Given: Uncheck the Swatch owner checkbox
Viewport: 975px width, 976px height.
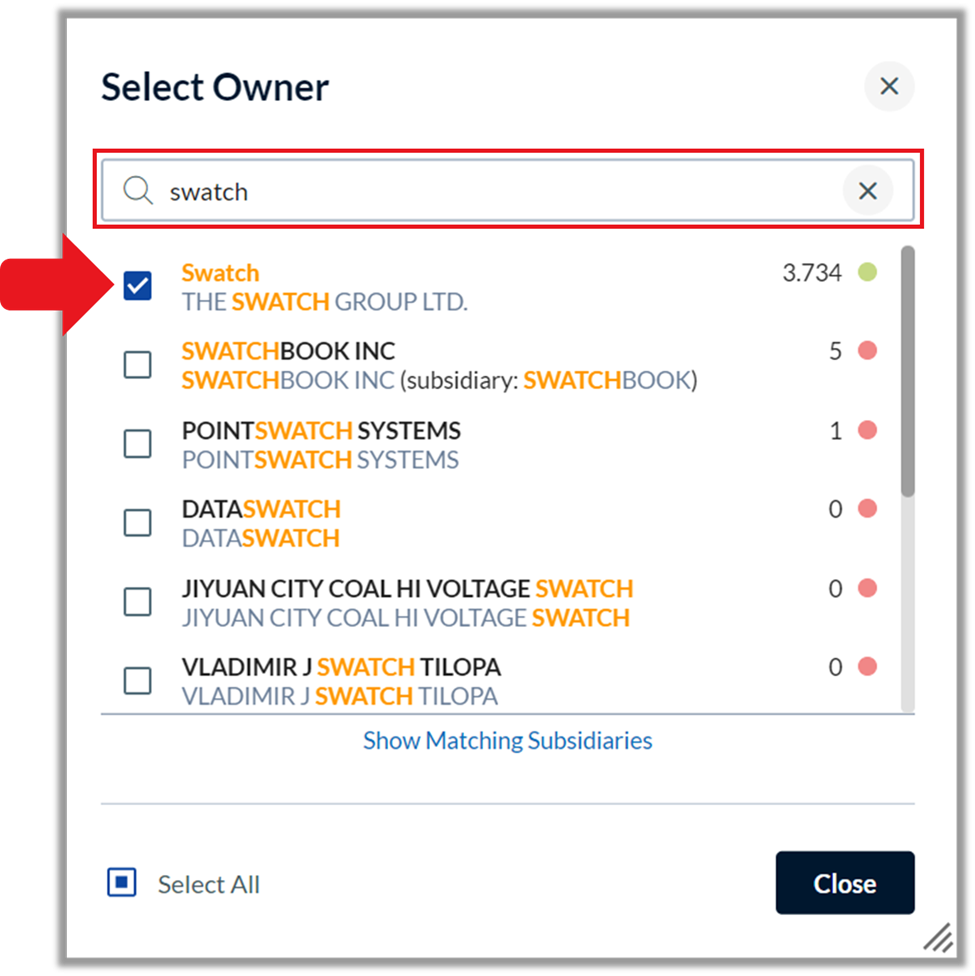Looking at the screenshot, I should coord(138,286).
